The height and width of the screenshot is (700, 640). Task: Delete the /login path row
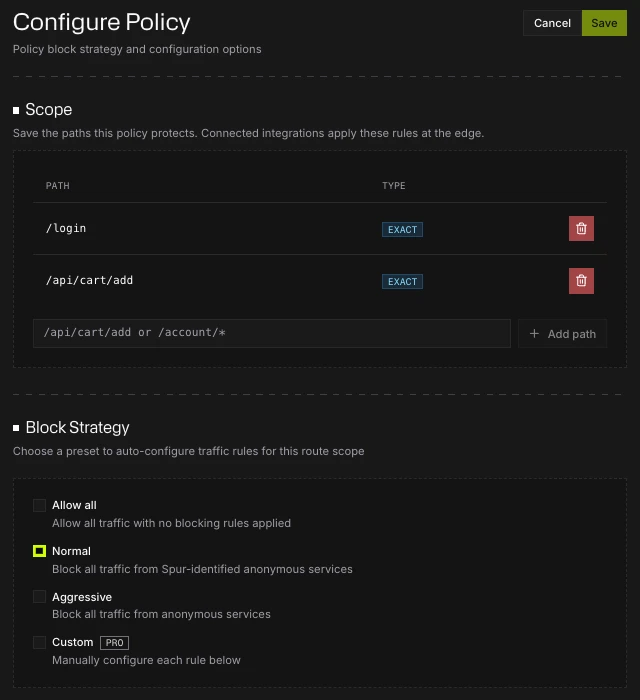[581, 229]
